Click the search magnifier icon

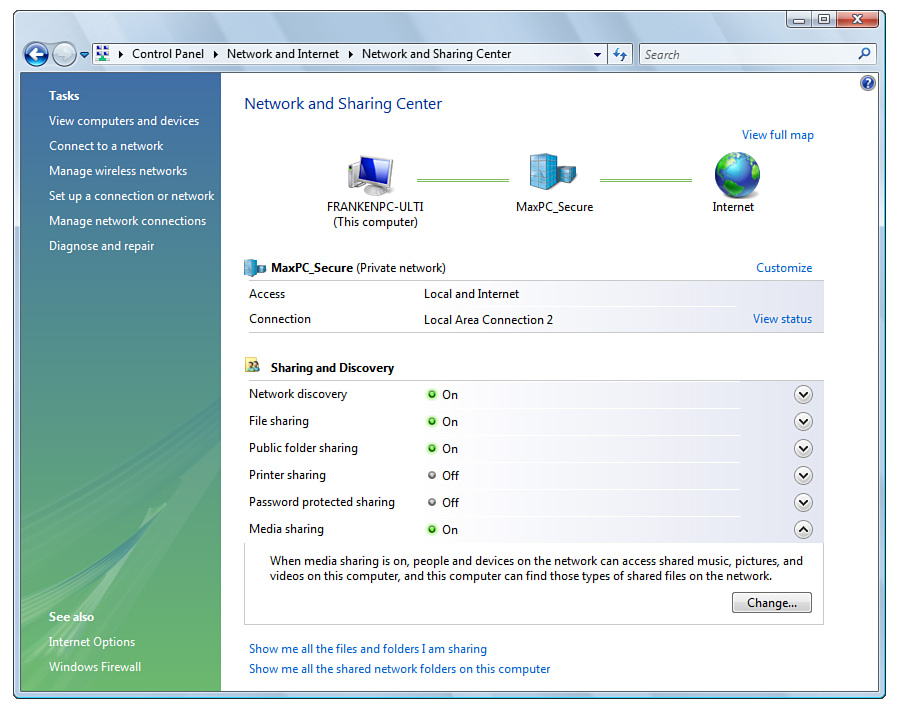(x=865, y=54)
